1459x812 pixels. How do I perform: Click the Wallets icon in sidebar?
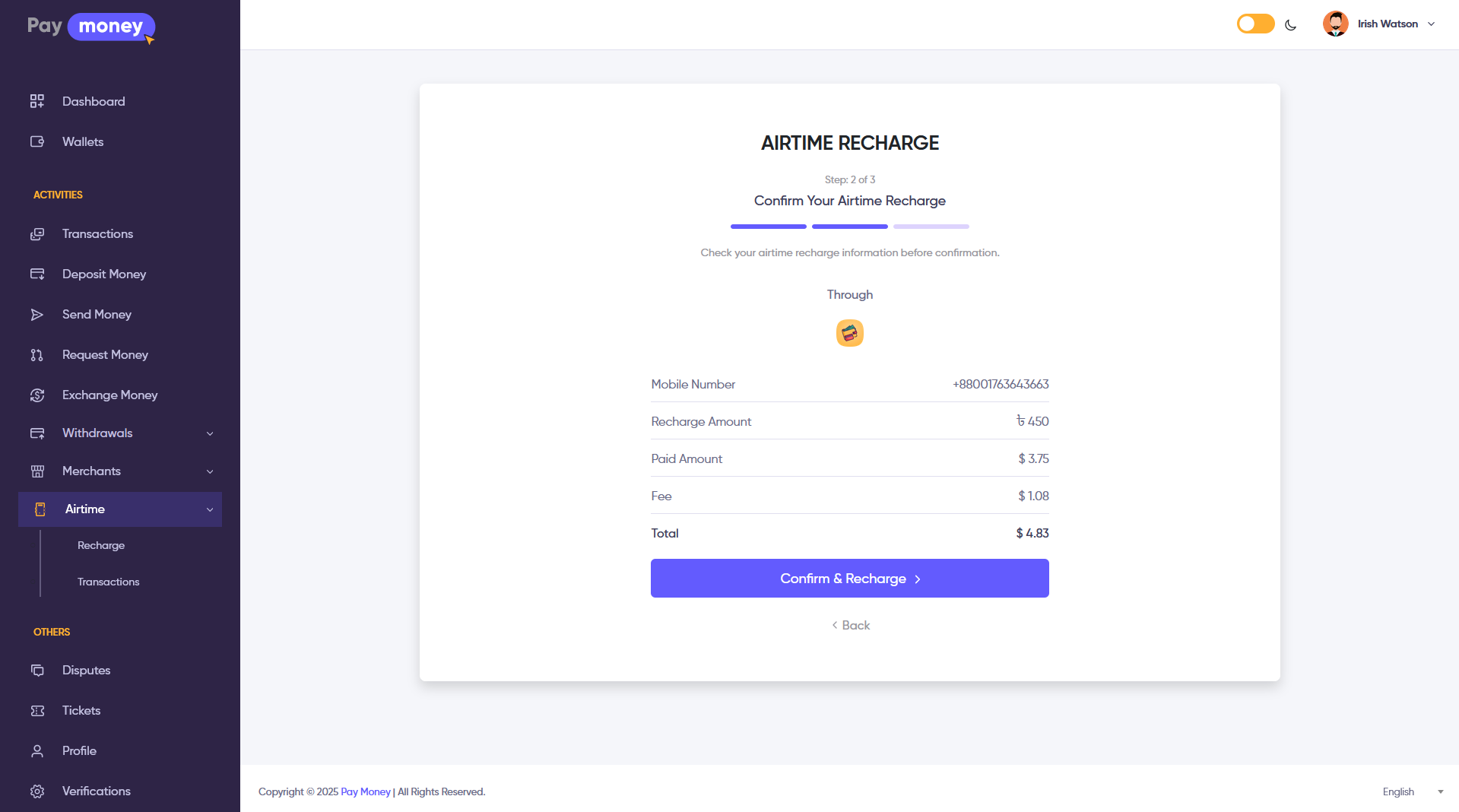pos(37,141)
